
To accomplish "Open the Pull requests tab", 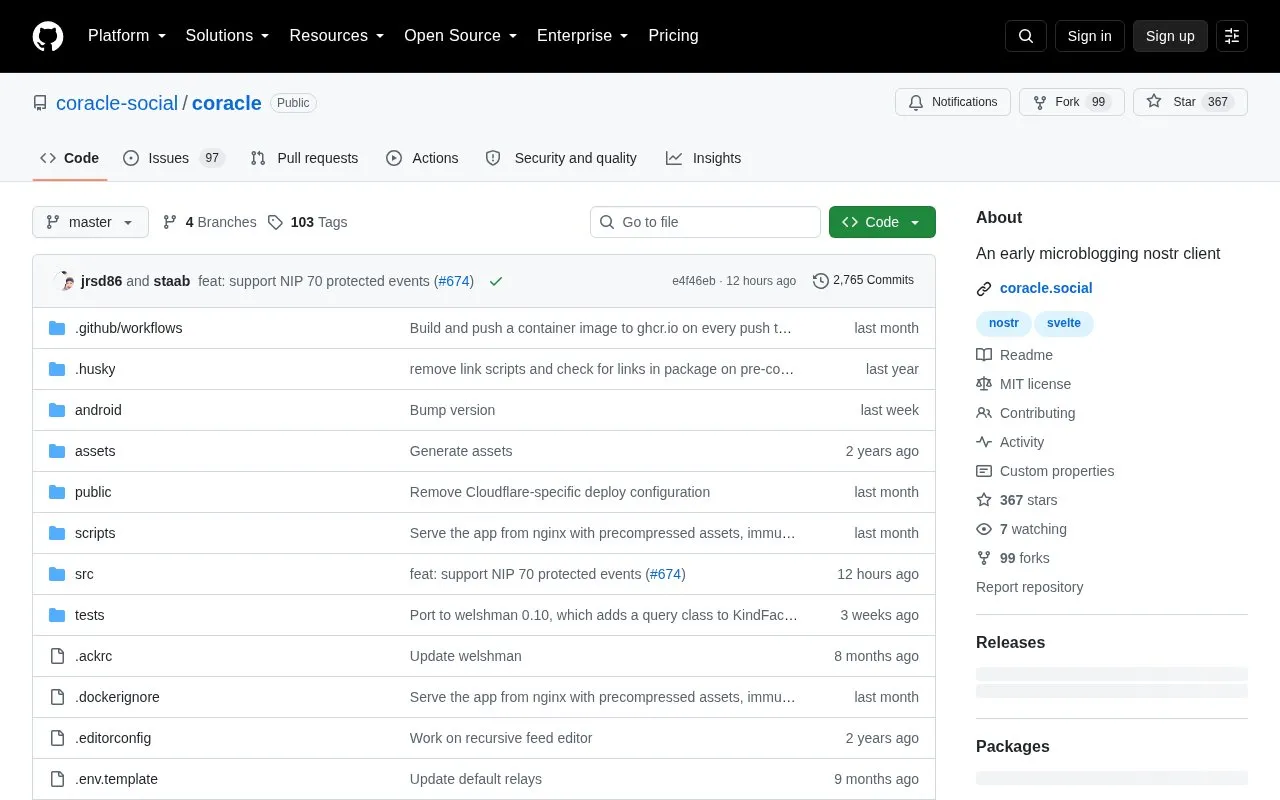I will [304, 158].
